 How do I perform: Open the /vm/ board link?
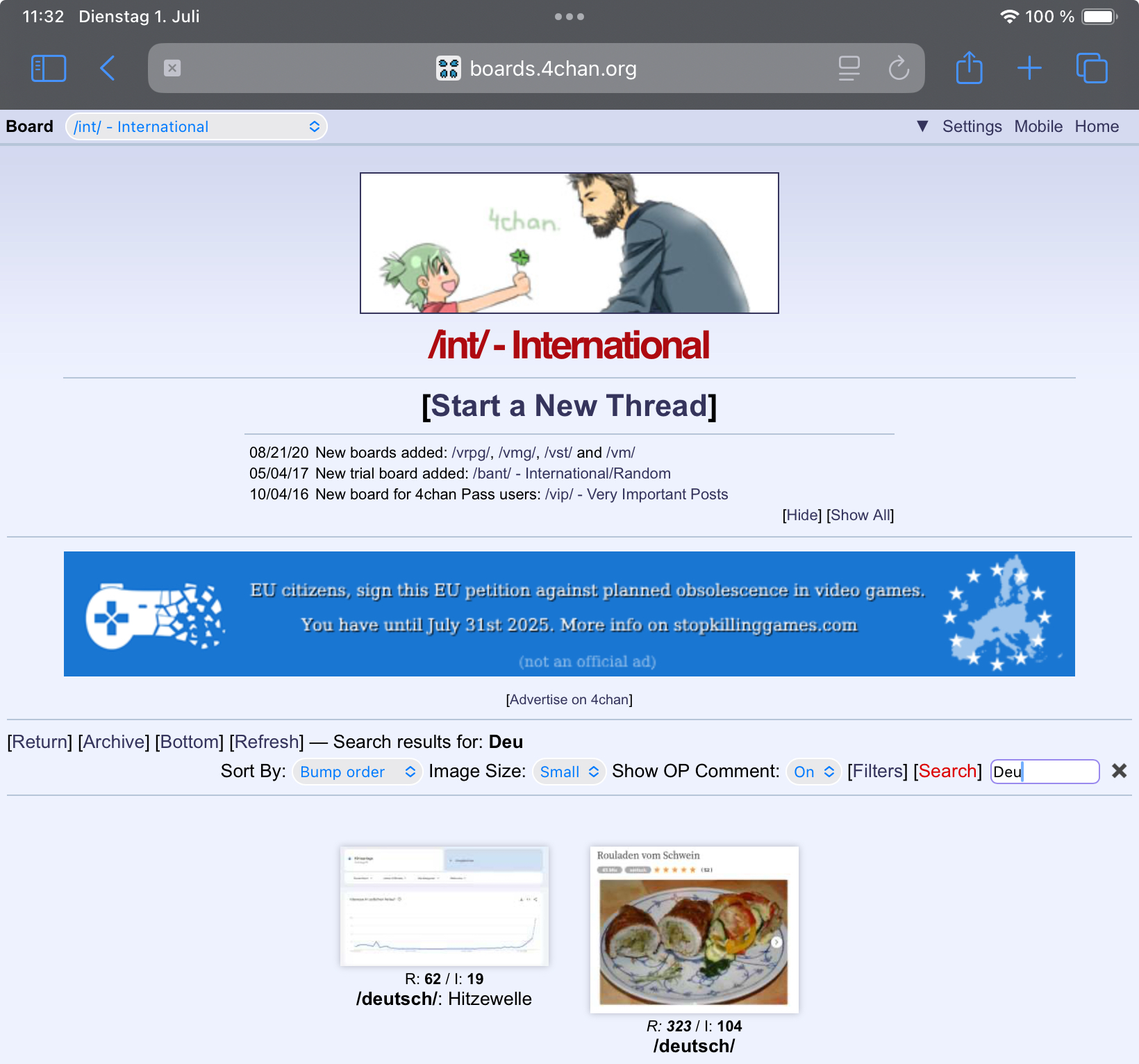621,453
